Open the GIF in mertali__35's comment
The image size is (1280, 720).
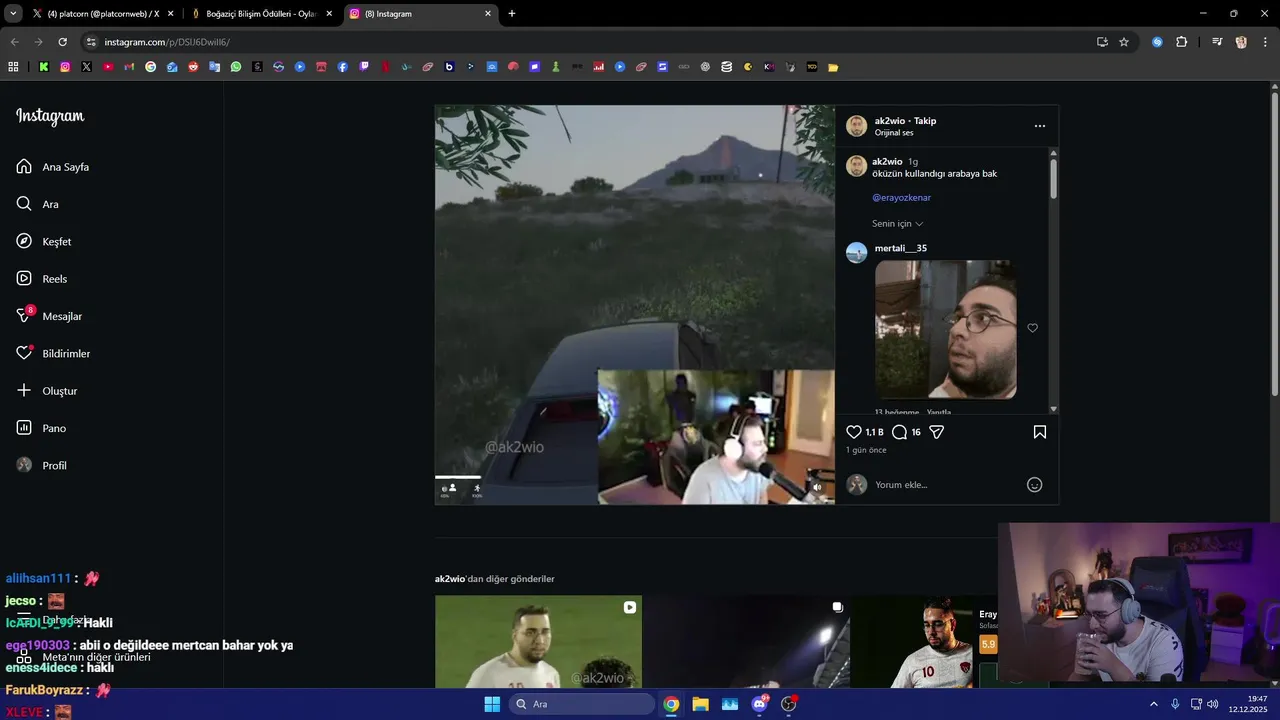946,330
